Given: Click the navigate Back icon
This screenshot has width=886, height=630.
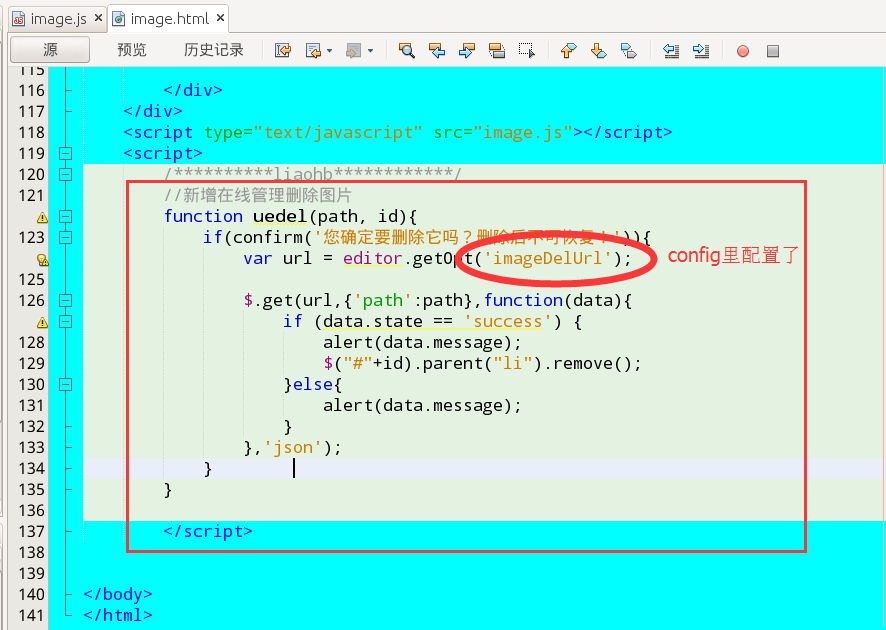Looking at the screenshot, I should tap(312, 51).
